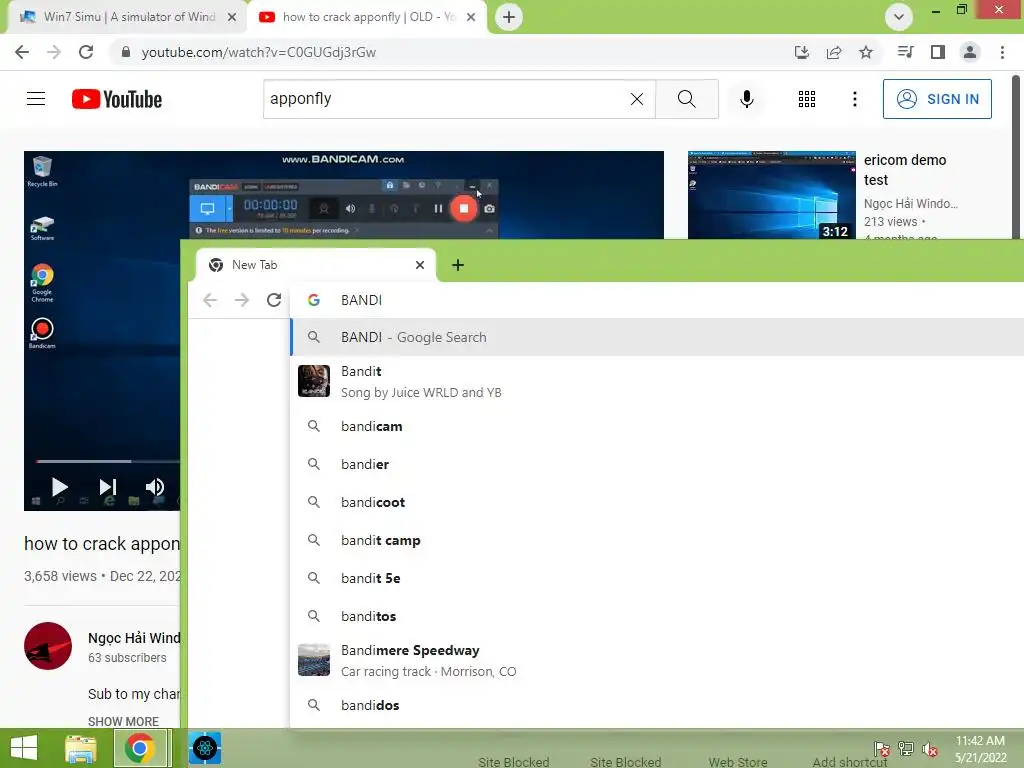
Task: Pick the bandidos suggestion
Action: (657, 705)
